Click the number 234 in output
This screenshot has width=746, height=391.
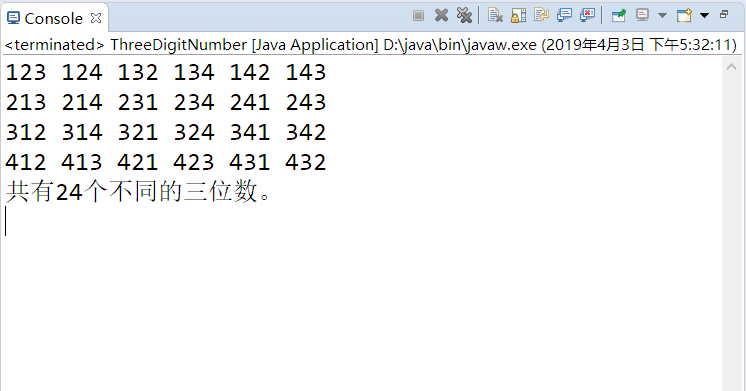click(194, 103)
